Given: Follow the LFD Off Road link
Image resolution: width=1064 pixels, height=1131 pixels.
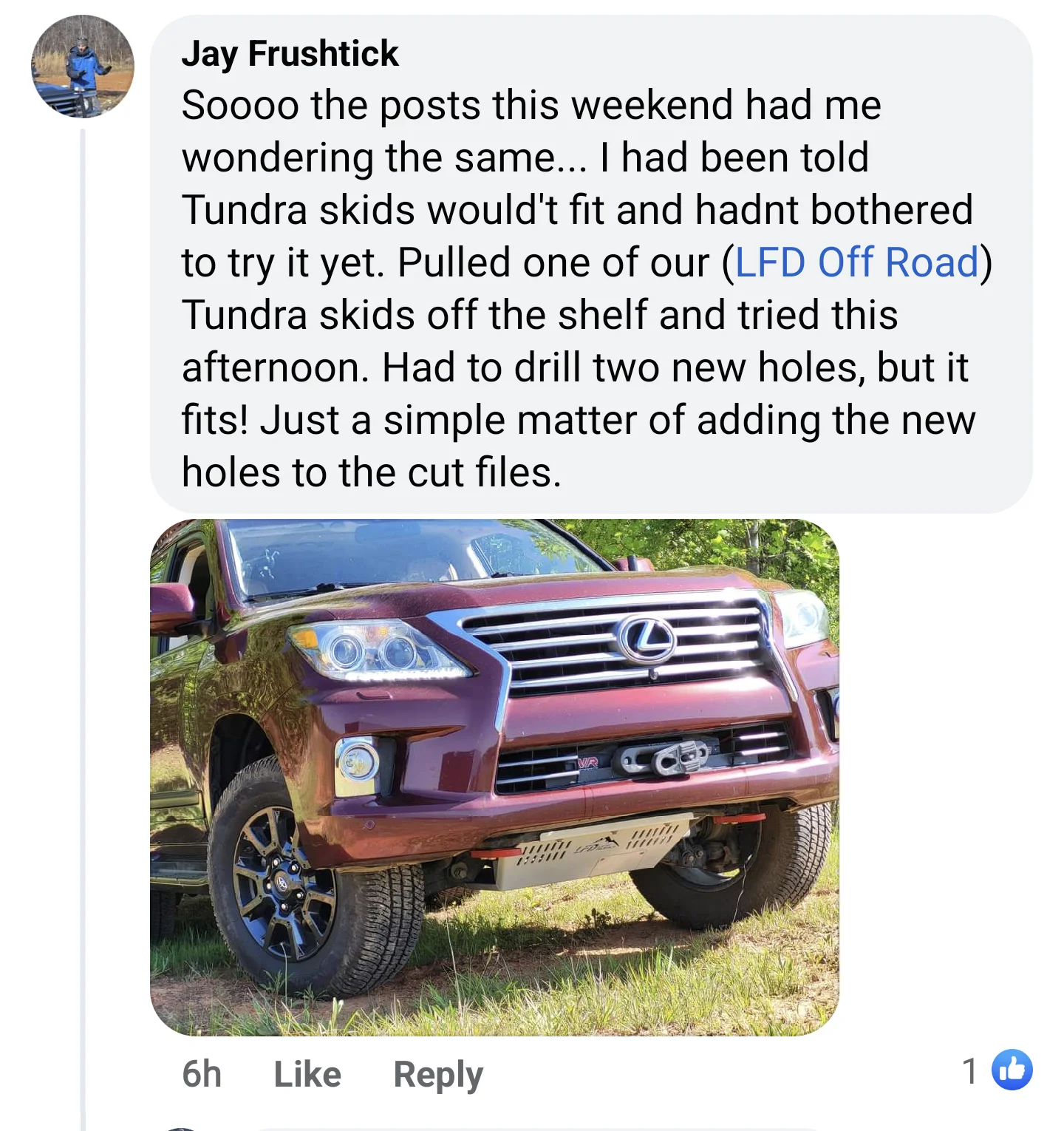Looking at the screenshot, I should pyautogui.click(x=856, y=262).
